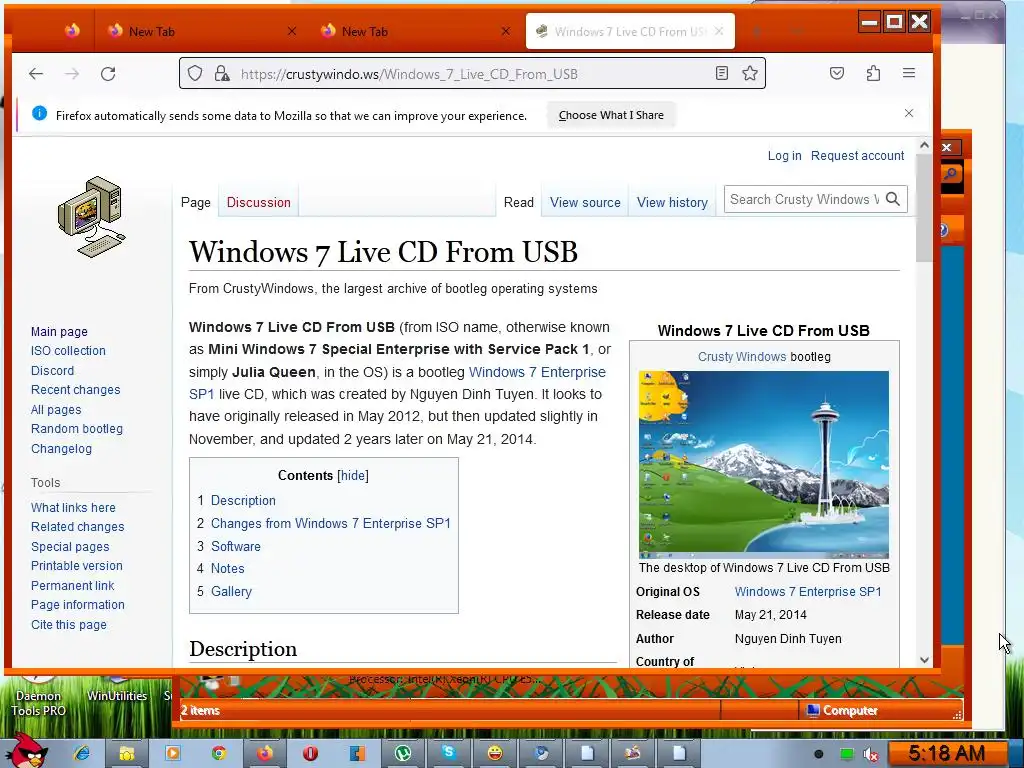Click the Log in link
1024x768 pixels.
784,155
